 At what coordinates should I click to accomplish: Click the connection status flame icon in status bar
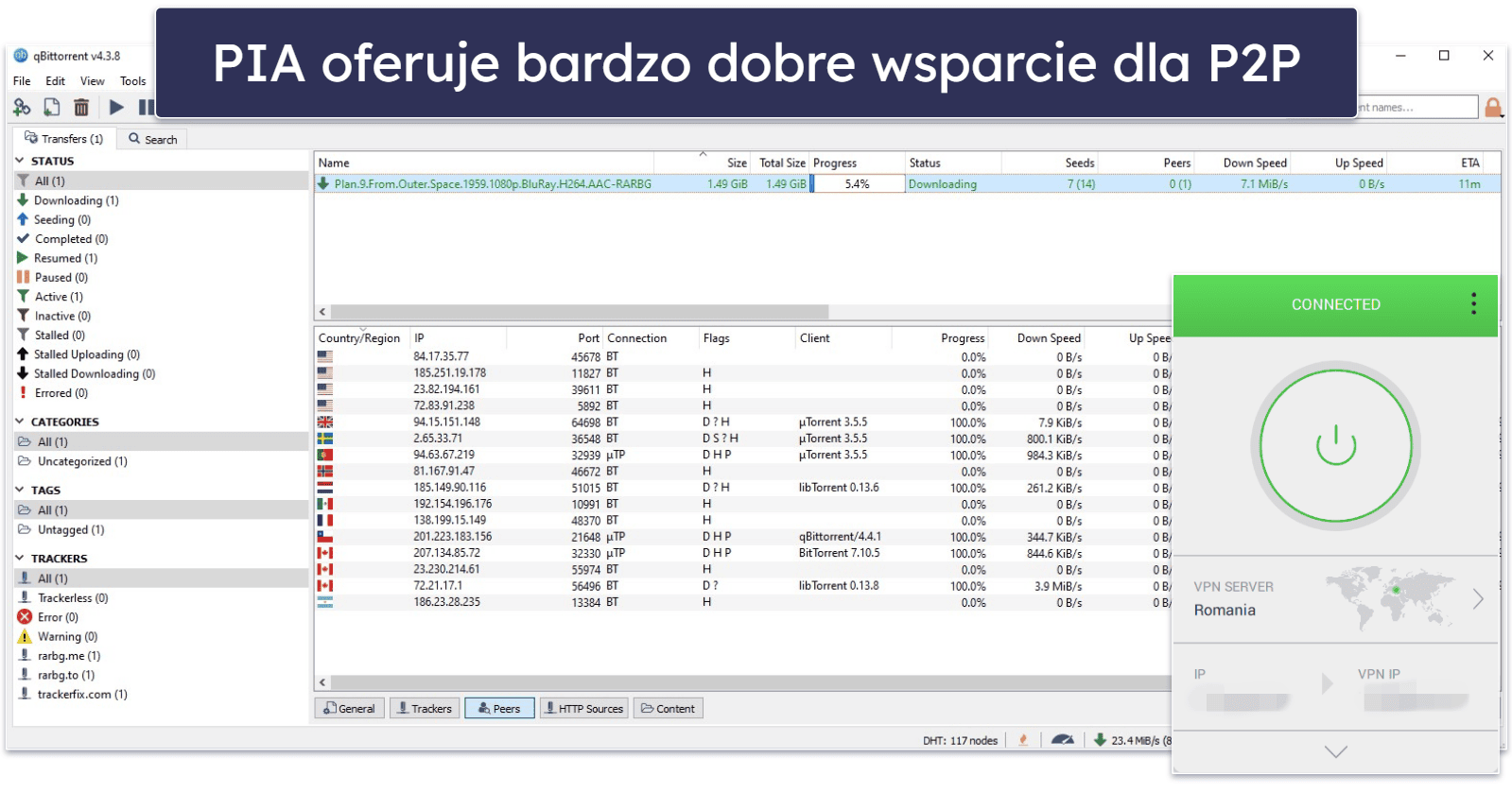1023,740
